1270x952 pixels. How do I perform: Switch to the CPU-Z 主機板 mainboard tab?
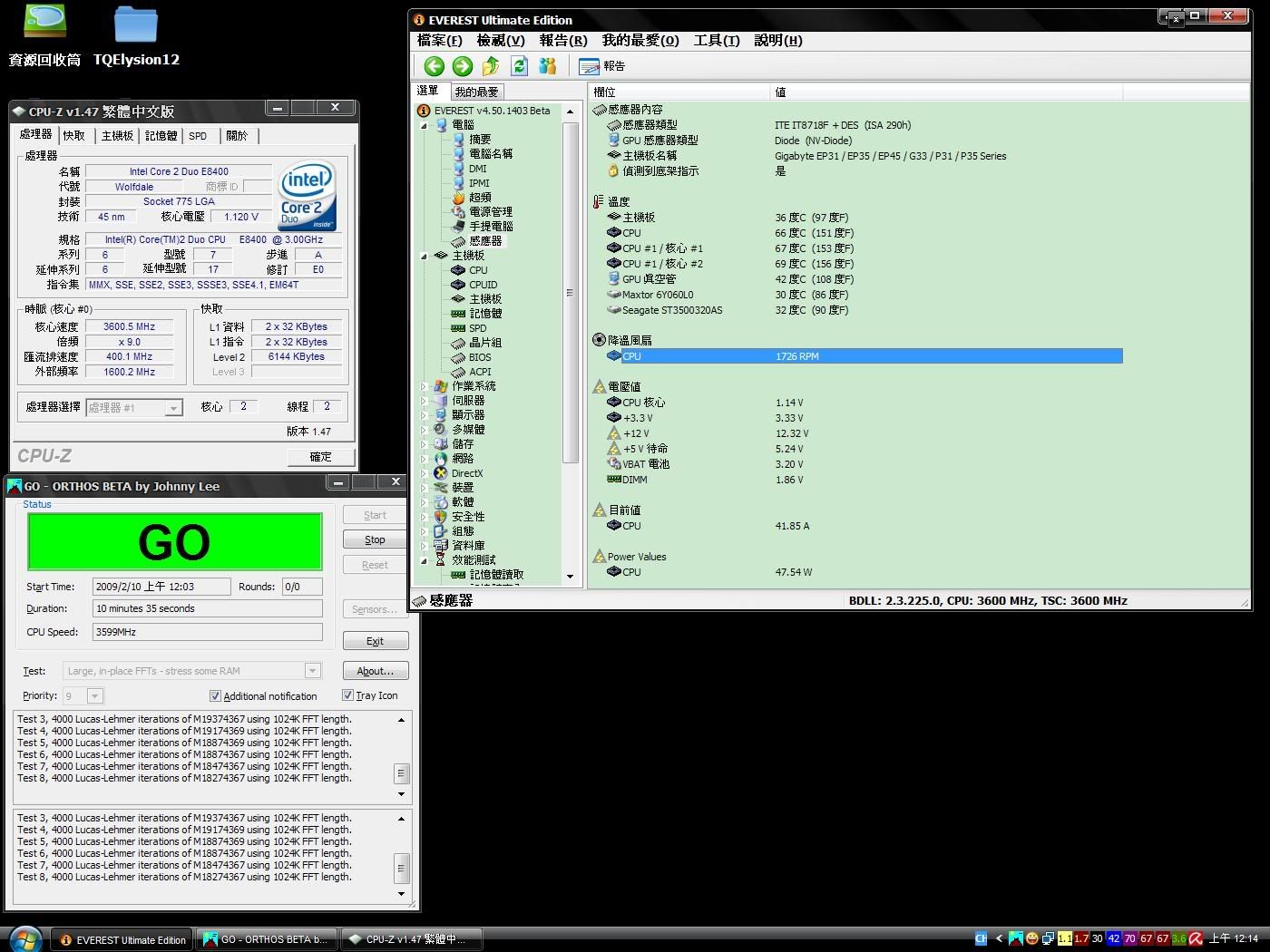click(x=117, y=136)
